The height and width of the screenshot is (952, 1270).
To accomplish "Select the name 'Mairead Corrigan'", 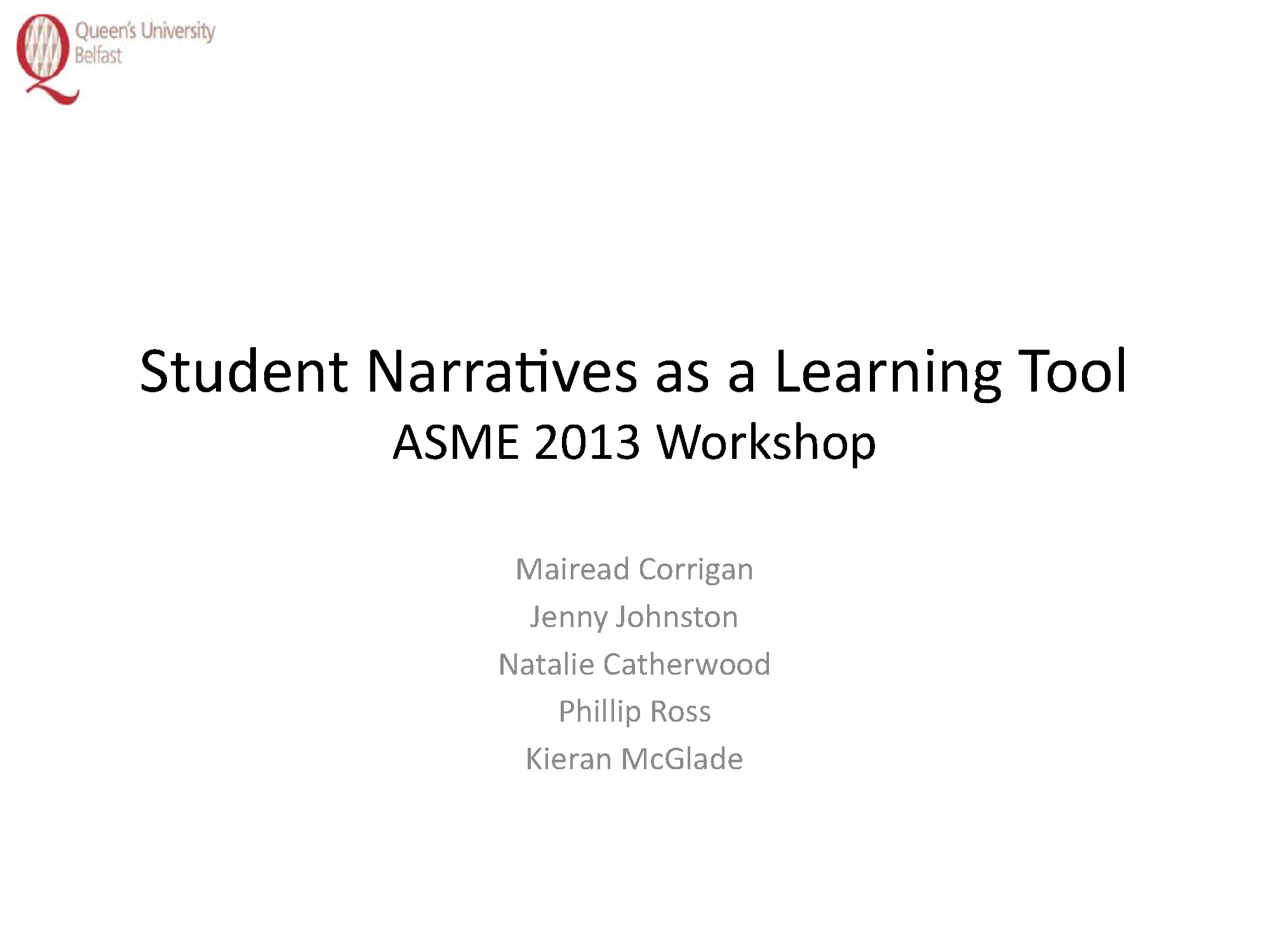I will tap(634, 569).
